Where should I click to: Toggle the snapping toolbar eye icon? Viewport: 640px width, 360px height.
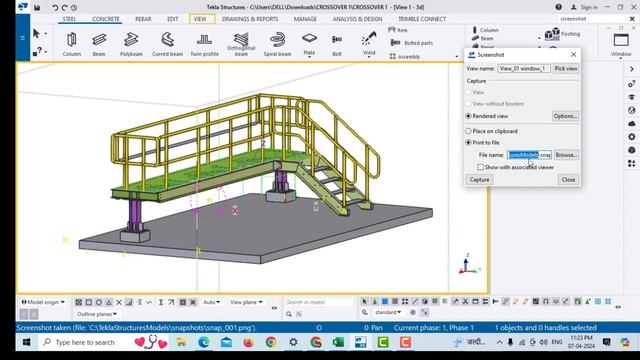click(274, 308)
